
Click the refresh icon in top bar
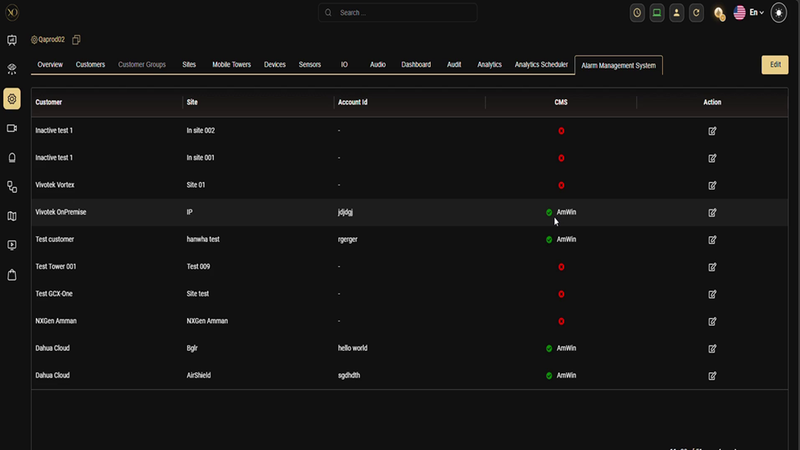pos(697,13)
